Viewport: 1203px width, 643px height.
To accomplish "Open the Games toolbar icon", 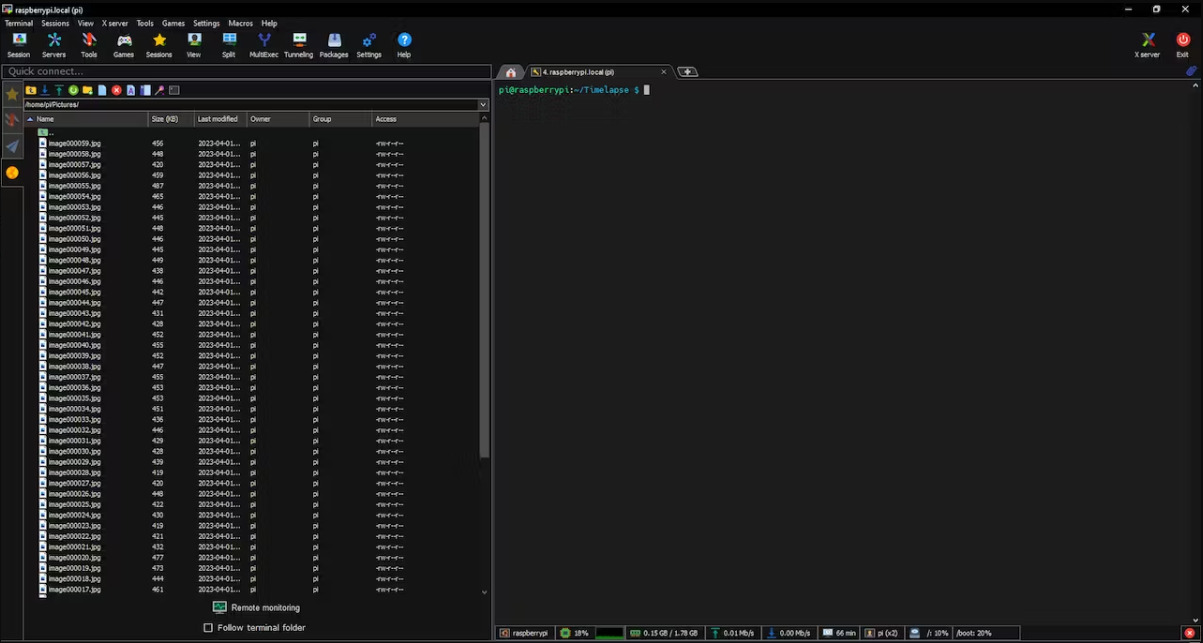I will [x=124, y=45].
